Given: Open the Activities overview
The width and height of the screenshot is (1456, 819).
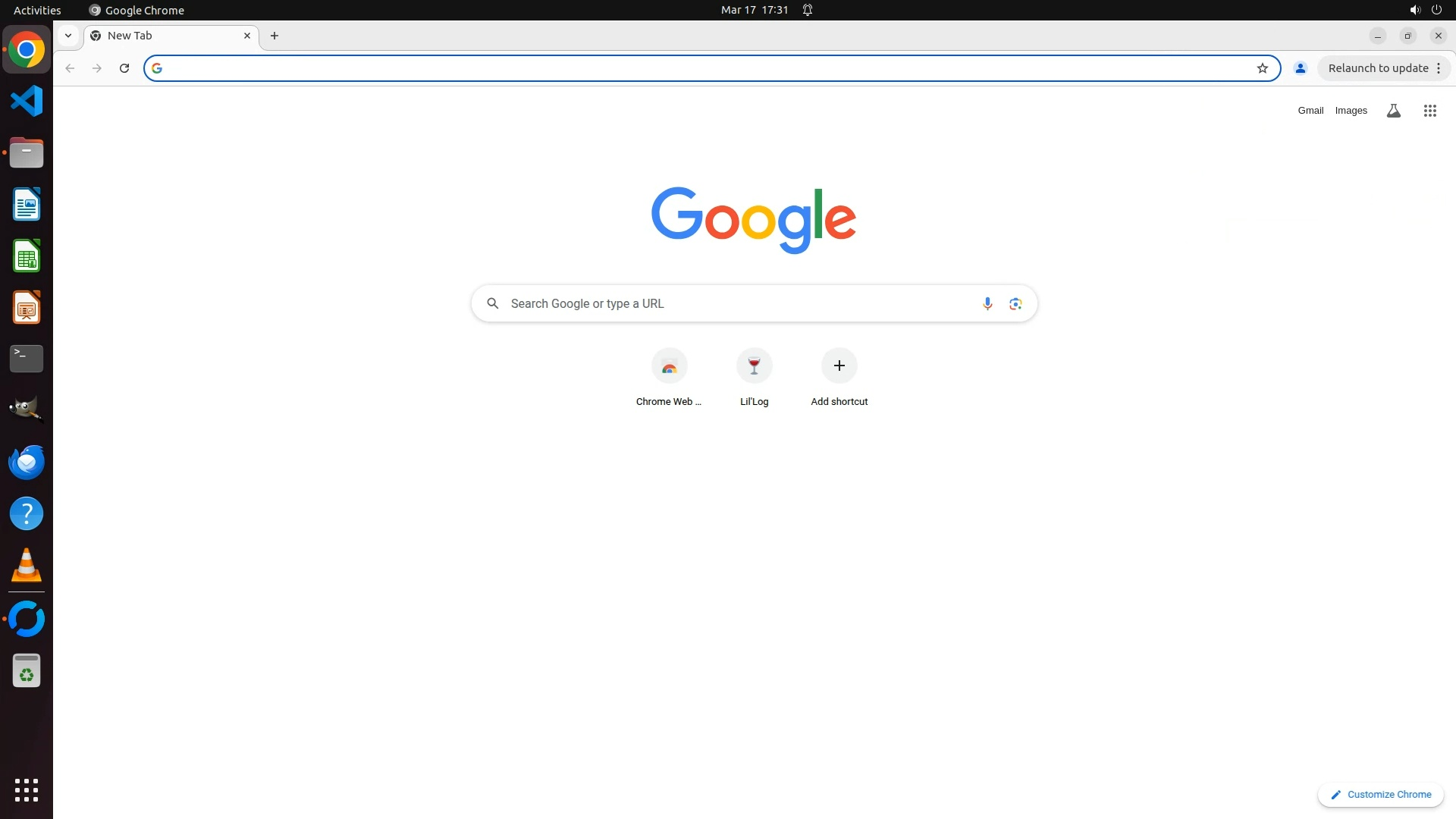Looking at the screenshot, I should [37, 10].
